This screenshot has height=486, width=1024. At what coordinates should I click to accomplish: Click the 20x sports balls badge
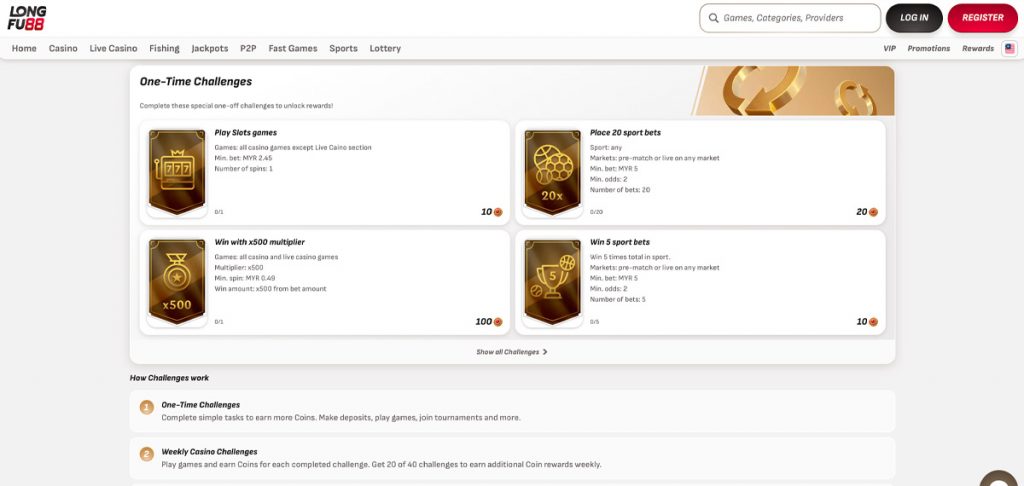point(552,172)
